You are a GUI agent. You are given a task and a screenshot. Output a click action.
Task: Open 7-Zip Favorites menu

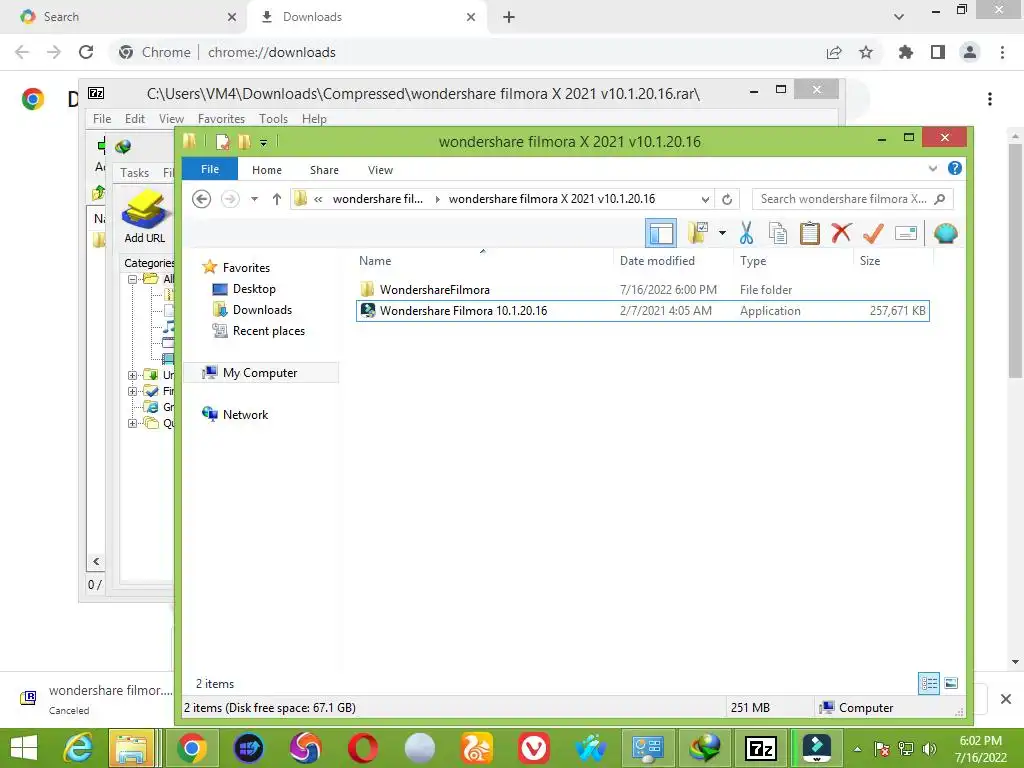(x=221, y=119)
